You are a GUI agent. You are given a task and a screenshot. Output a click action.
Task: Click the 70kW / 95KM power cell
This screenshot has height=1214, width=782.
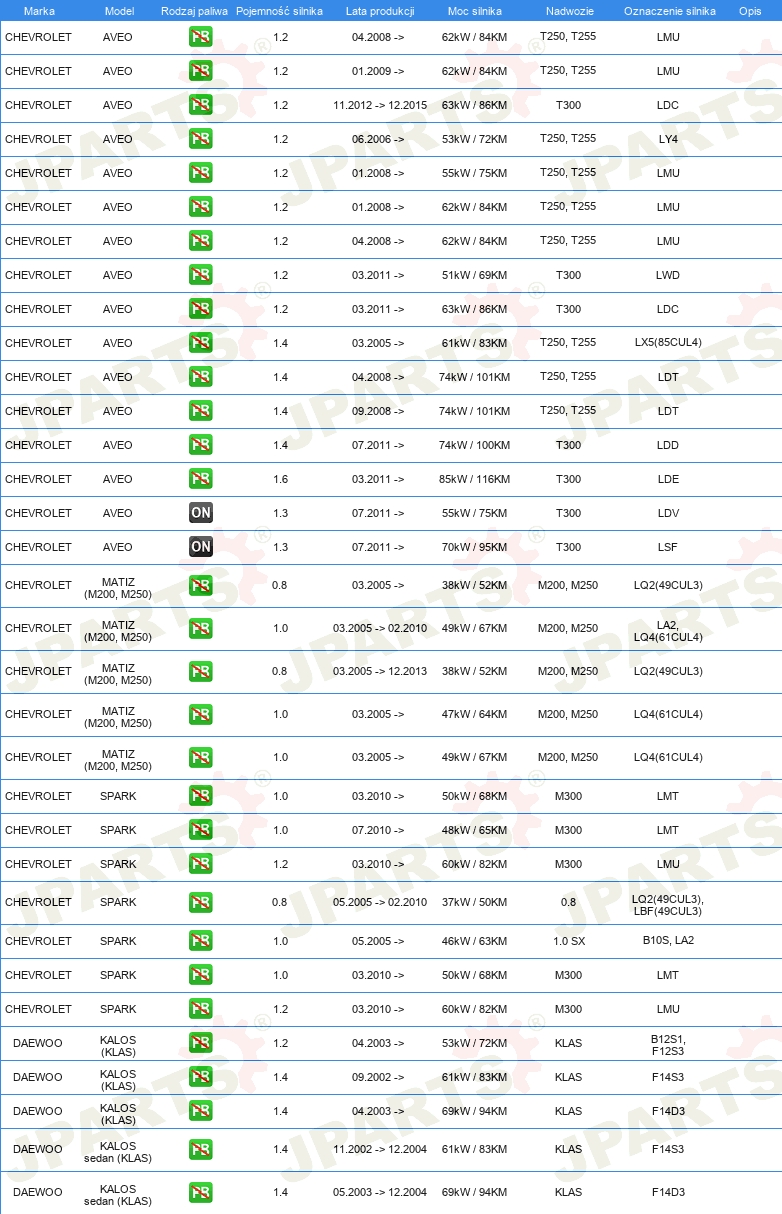[x=475, y=547]
